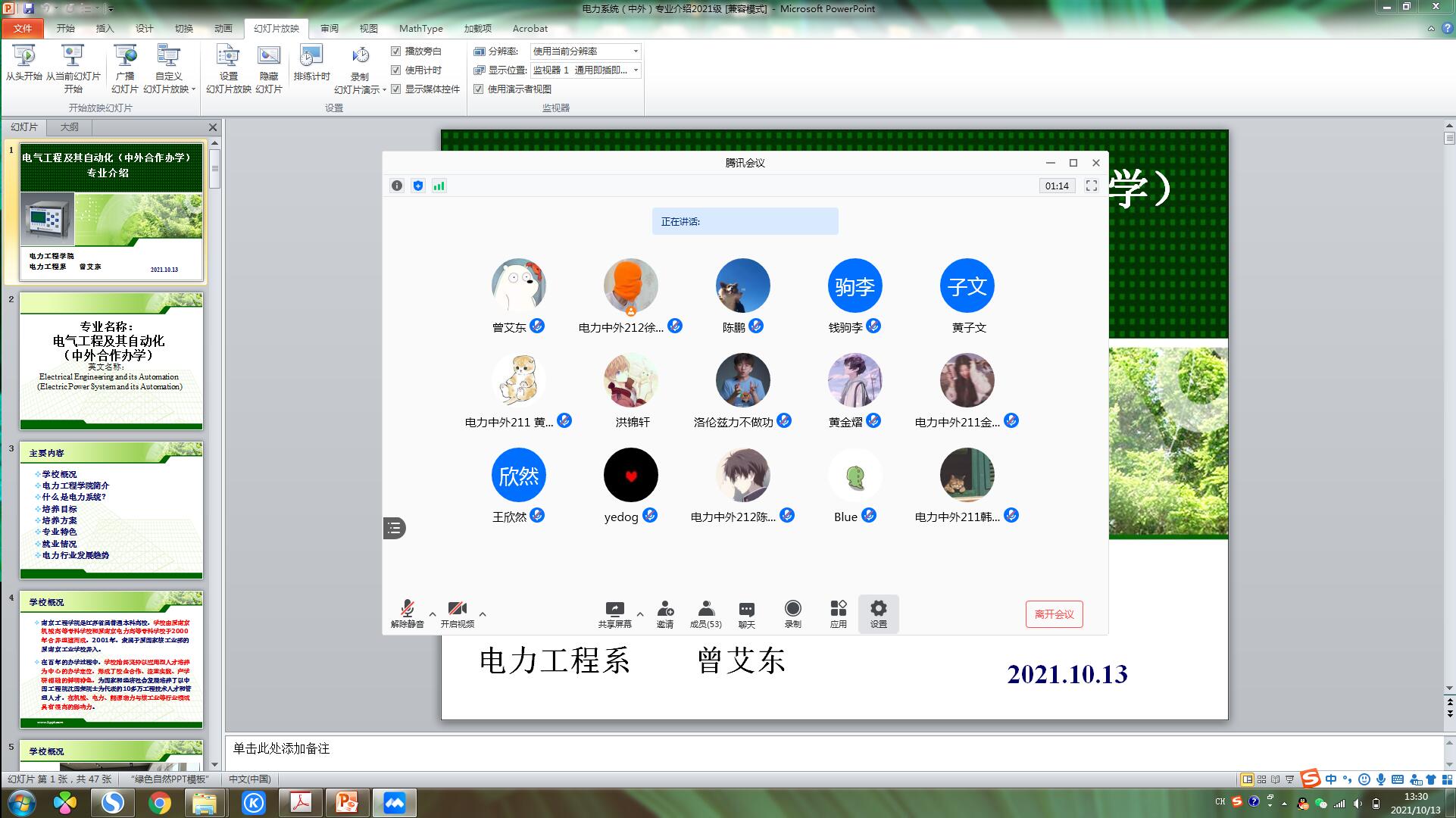Toggle use presenter view (使用演示者视图) checkbox
This screenshot has width=1456, height=818.
(x=478, y=89)
